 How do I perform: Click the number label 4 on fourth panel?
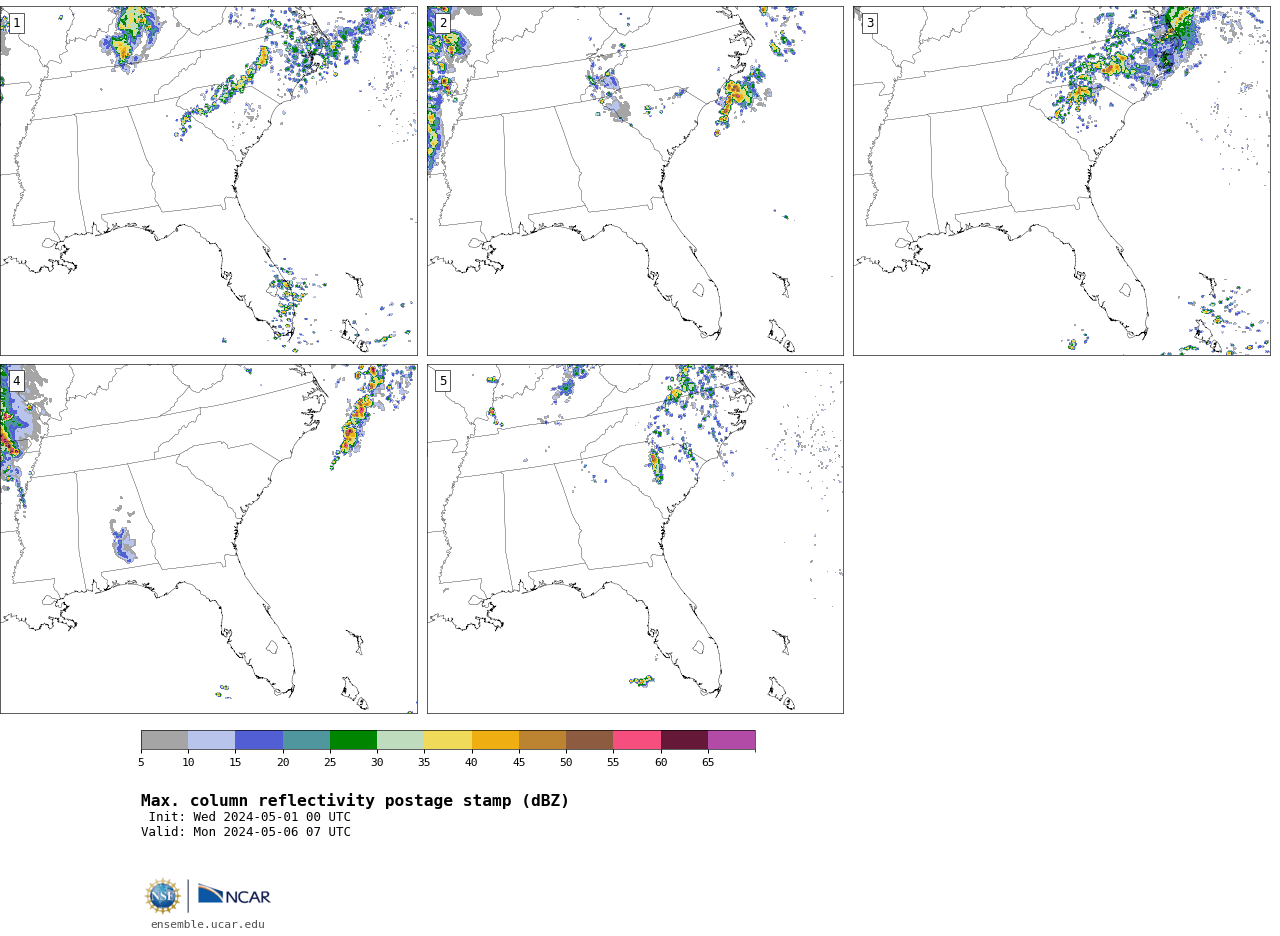point(16,381)
